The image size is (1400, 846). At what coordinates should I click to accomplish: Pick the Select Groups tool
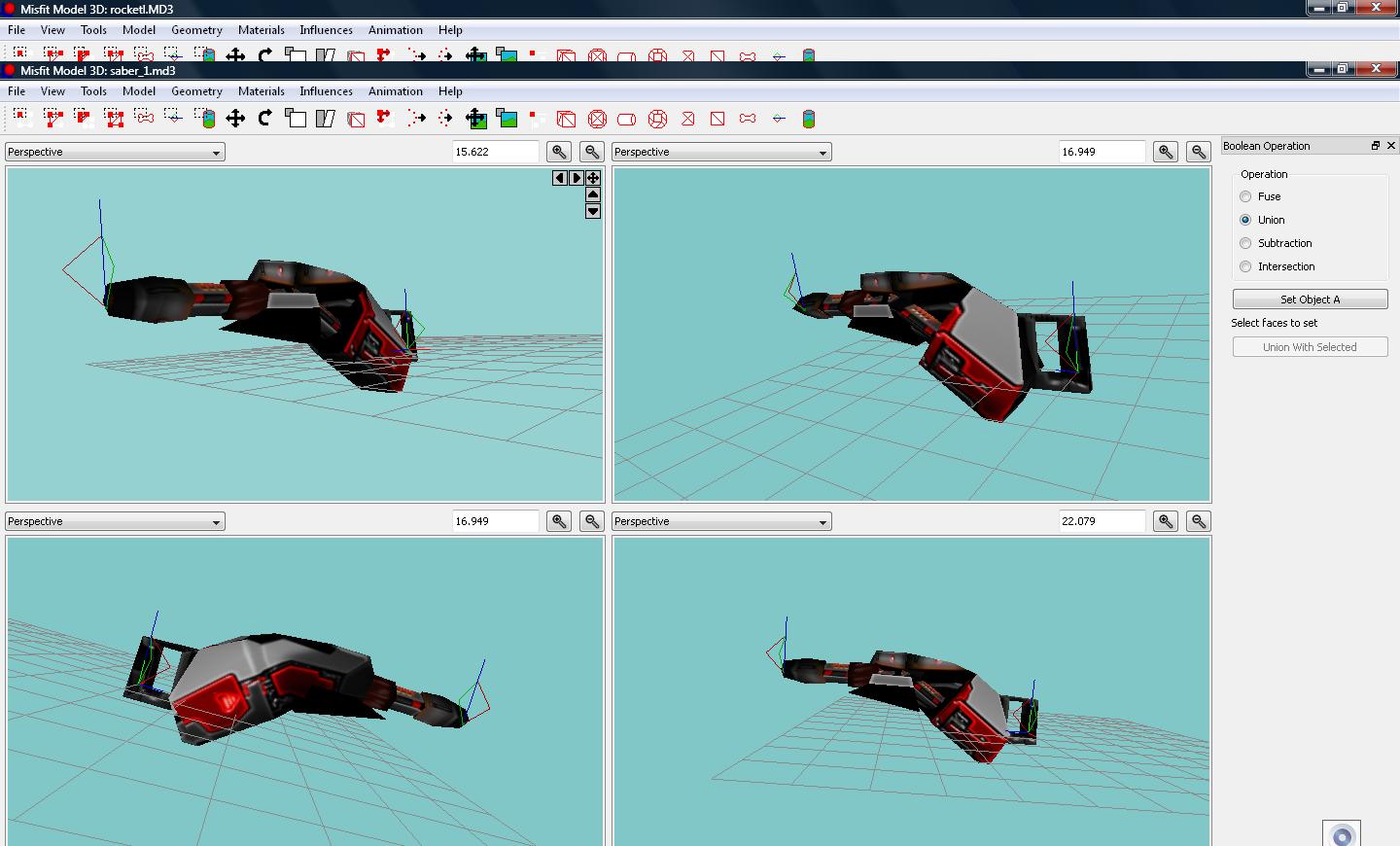pos(114,119)
